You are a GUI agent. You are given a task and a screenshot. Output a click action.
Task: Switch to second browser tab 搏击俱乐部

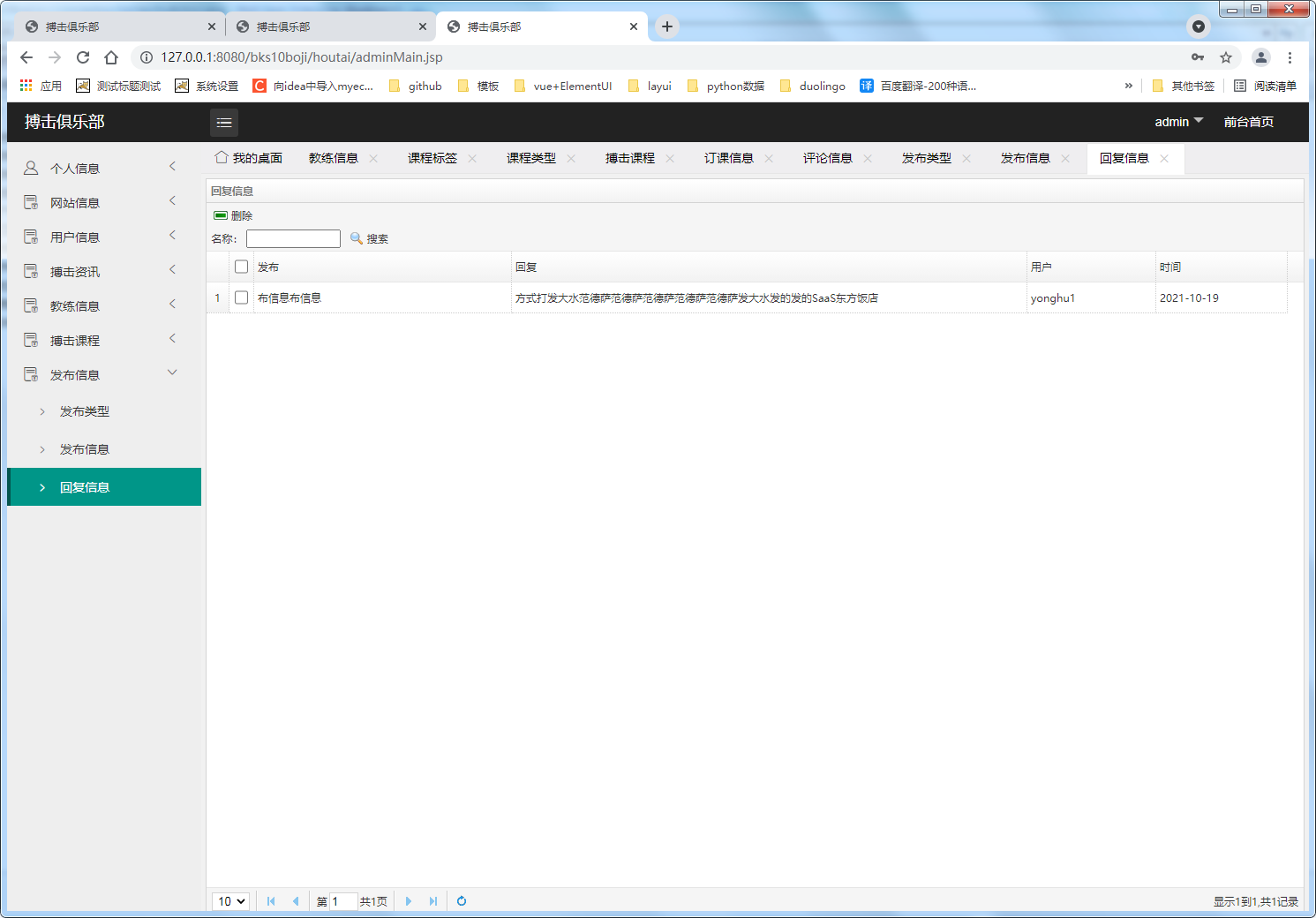[x=331, y=26]
